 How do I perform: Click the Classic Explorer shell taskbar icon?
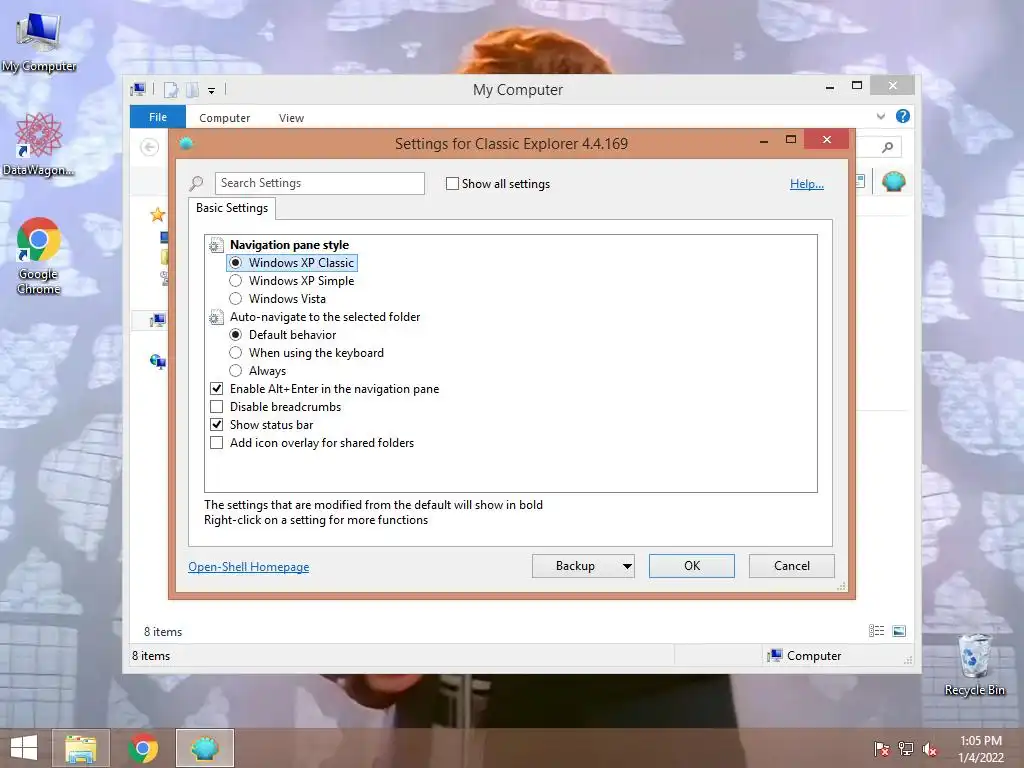click(x=204, y=748)
